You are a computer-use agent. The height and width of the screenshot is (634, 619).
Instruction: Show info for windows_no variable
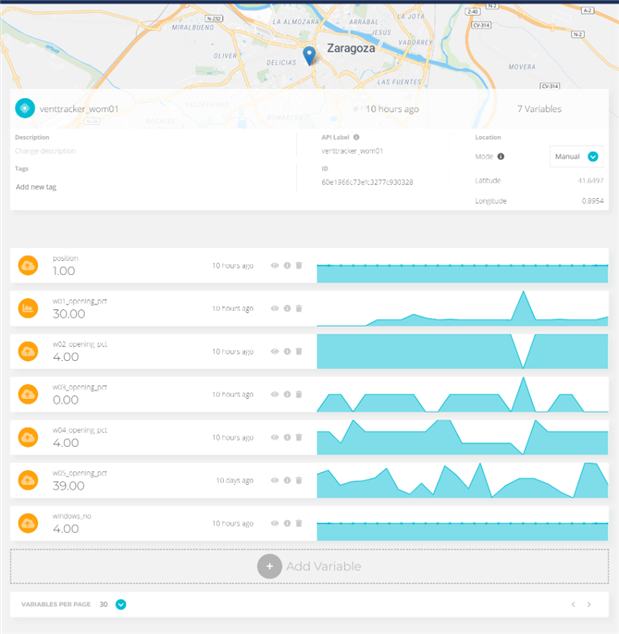point(287,523)
